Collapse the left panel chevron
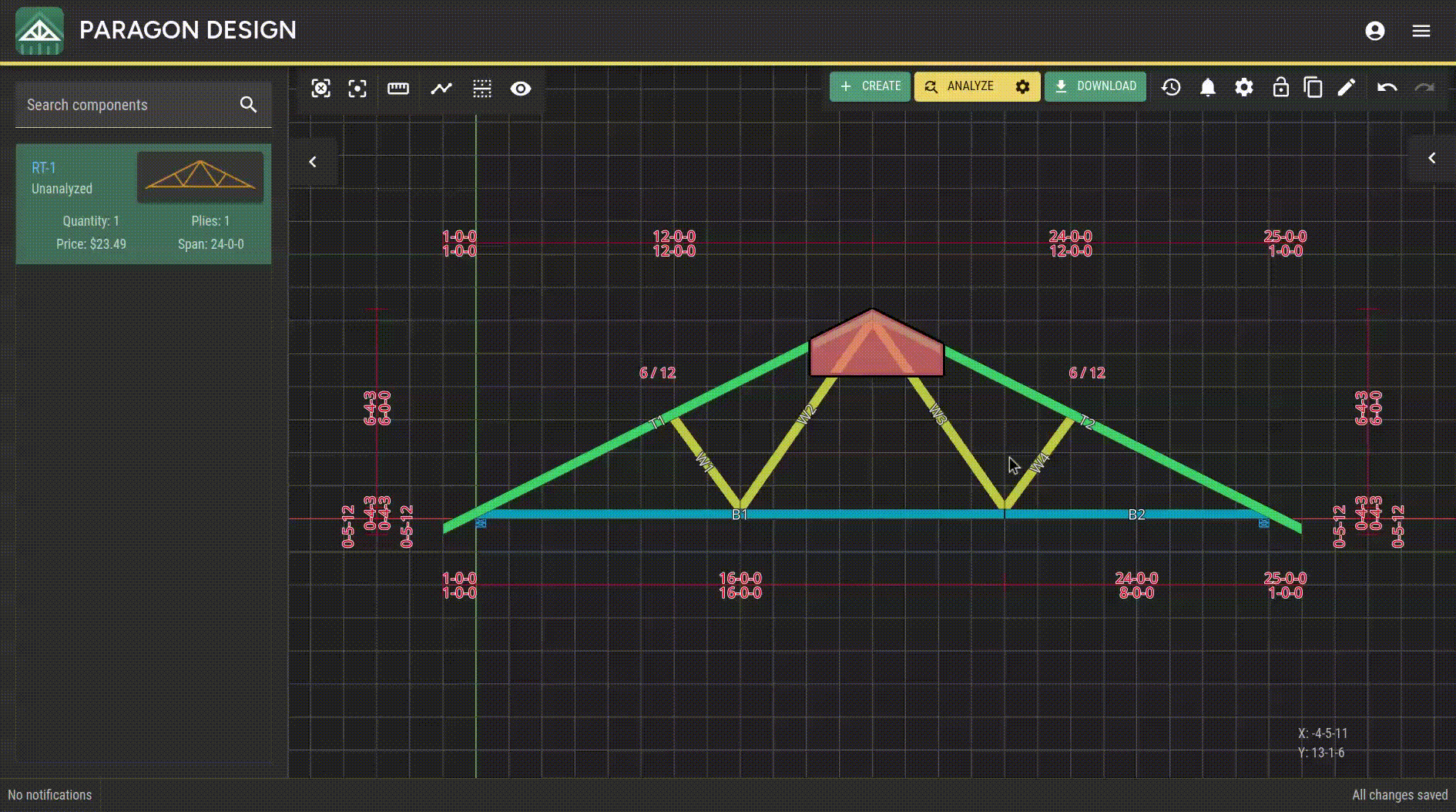This screenshot has width=1456, height=812. [313, 162]
